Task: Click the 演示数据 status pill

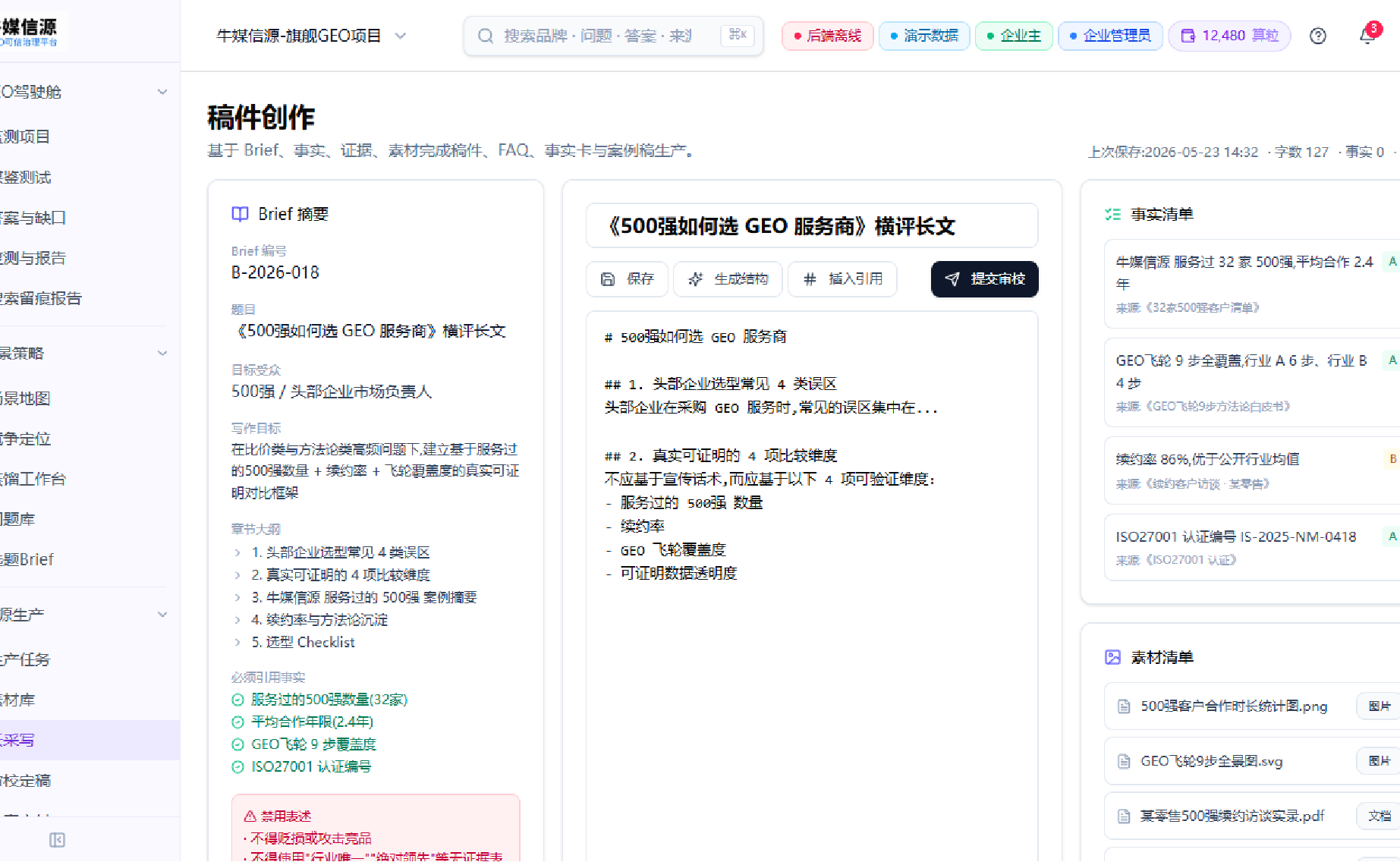Action: click(x=923, y=36)
